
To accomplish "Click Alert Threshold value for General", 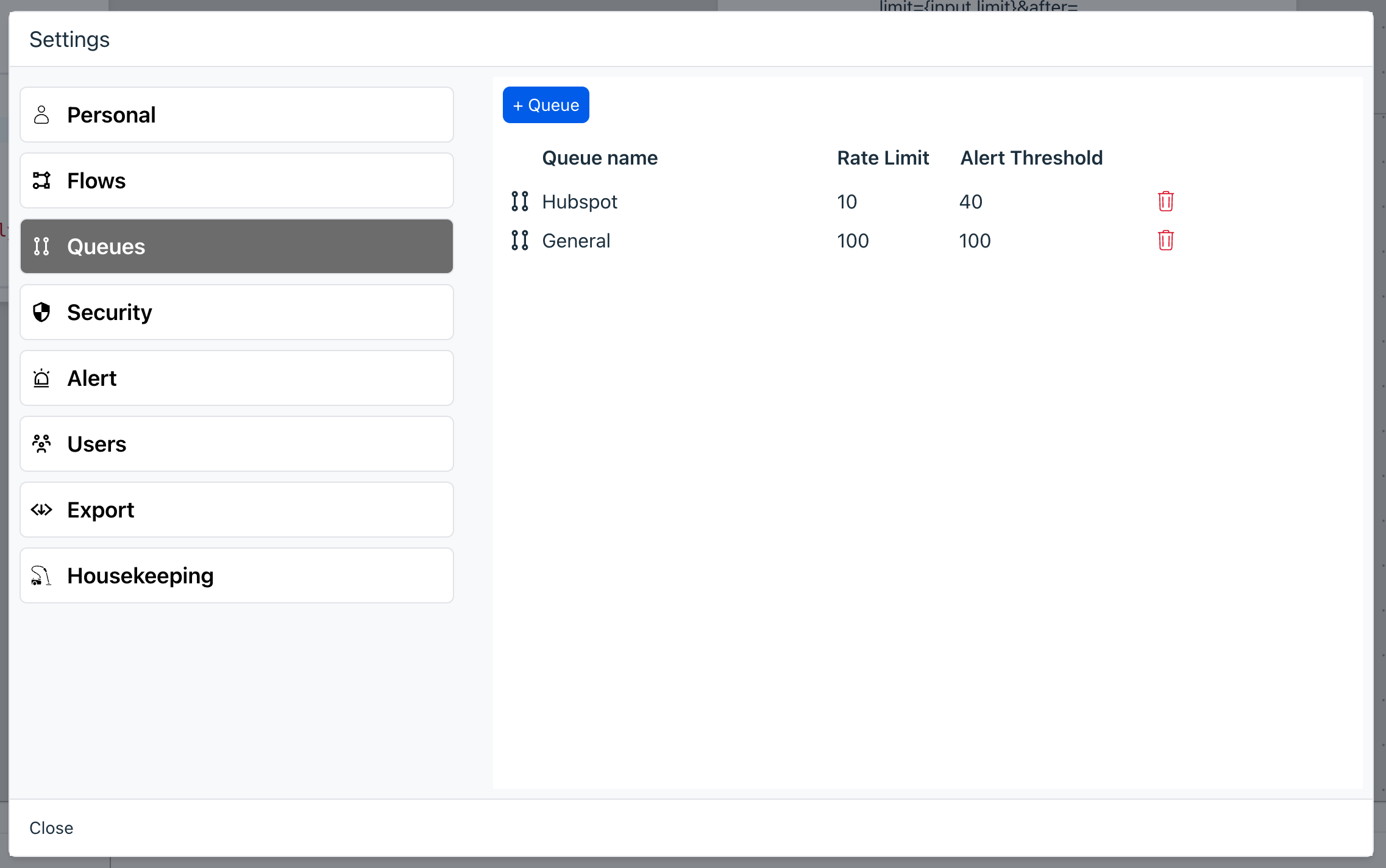I will click(x=974, y=240).
